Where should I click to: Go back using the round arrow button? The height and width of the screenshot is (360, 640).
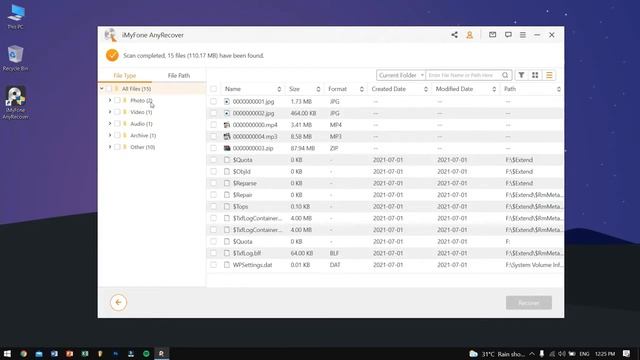(x=118, y=302)
